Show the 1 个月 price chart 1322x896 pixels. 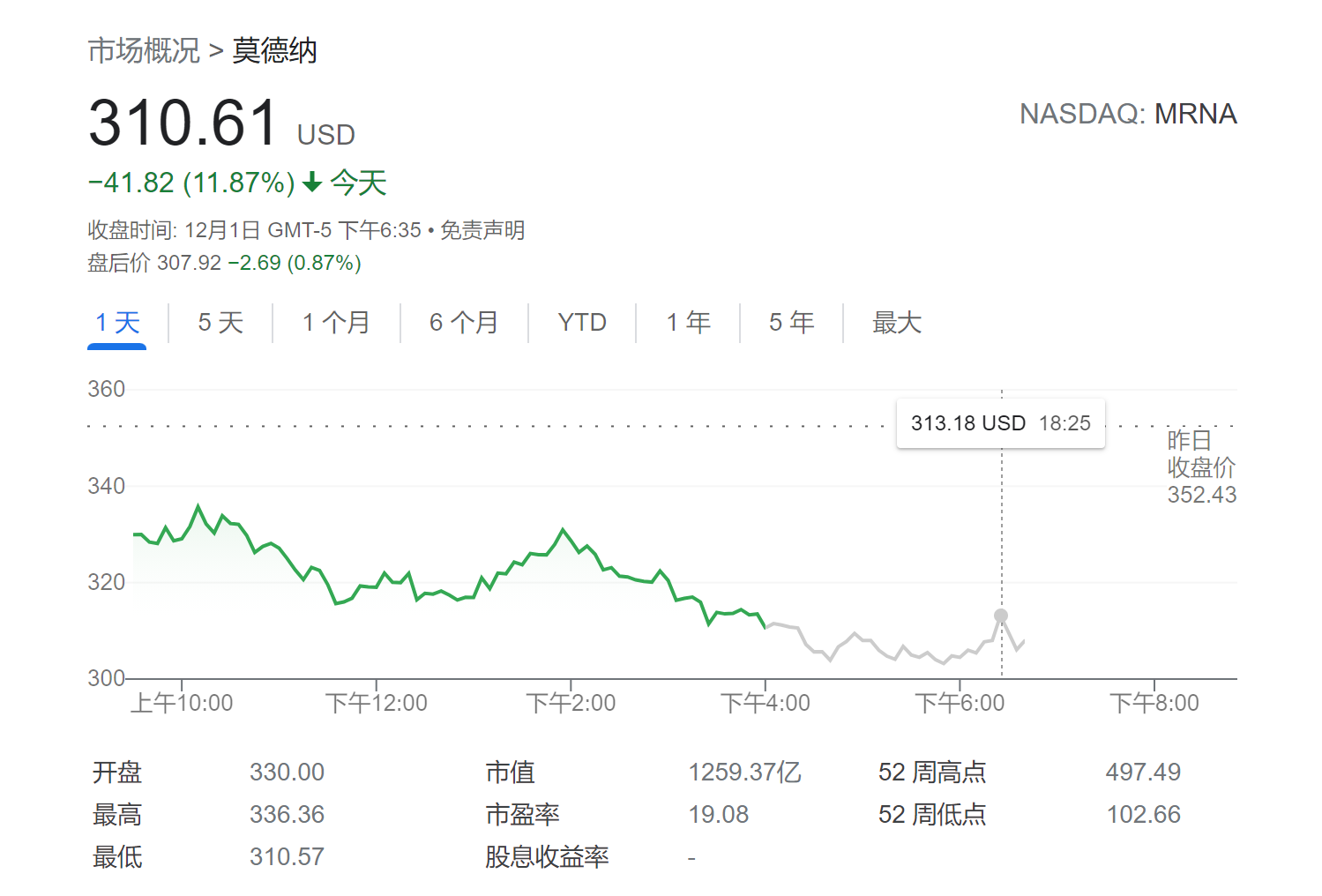click(x=336, y=323)
